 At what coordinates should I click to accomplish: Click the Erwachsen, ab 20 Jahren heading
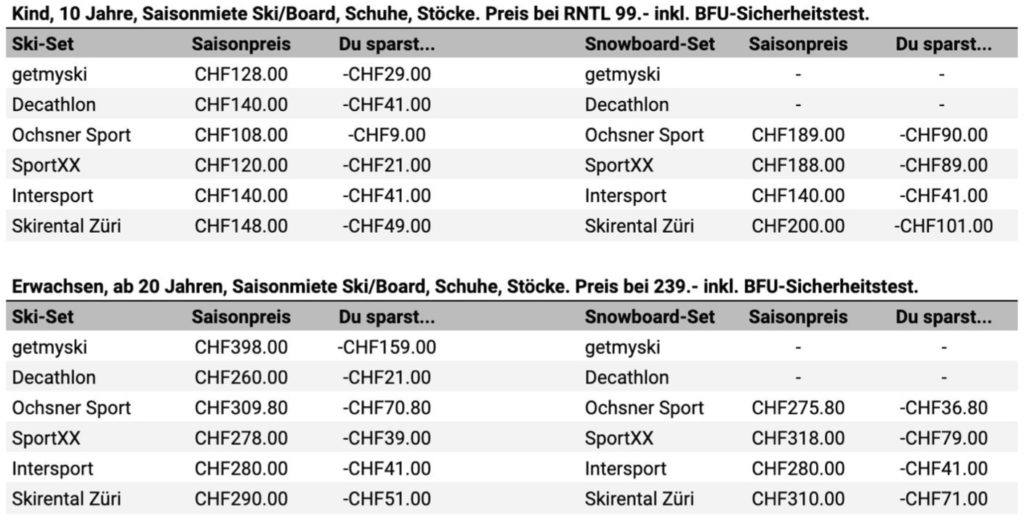tap(465, 286)
